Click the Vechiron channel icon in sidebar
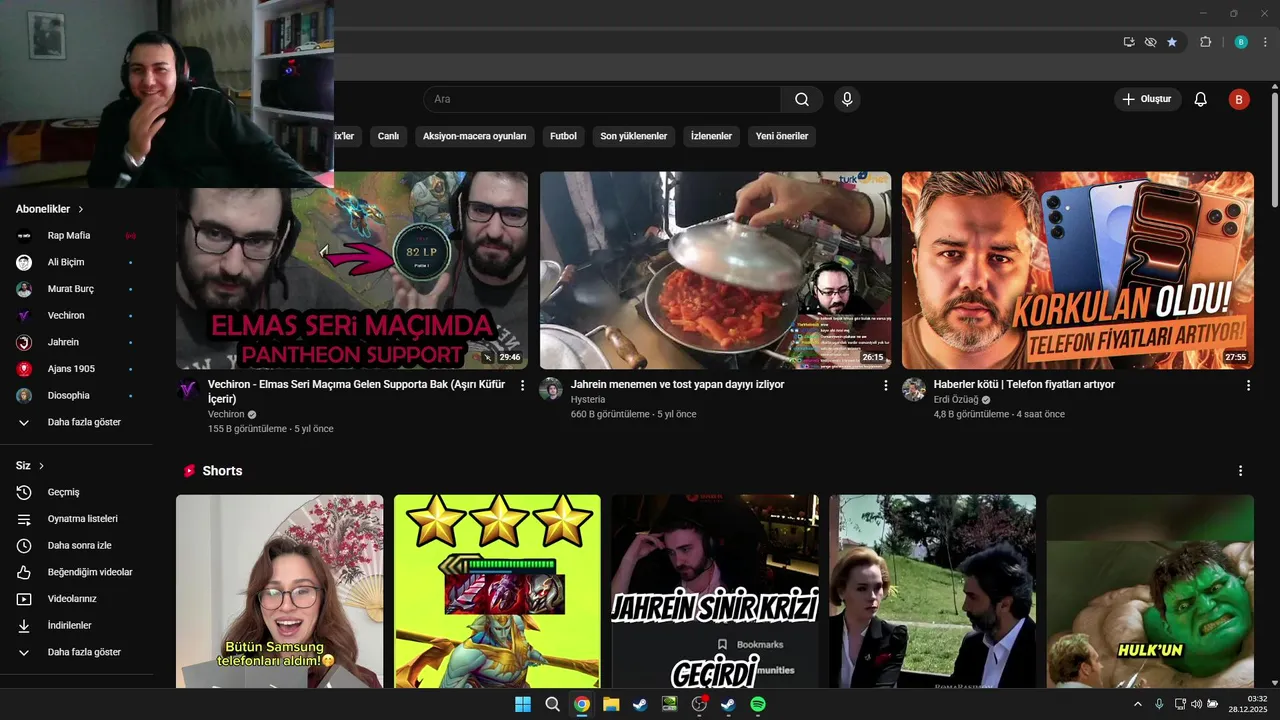The image size is (1280, 720). [x=24, y=316]
